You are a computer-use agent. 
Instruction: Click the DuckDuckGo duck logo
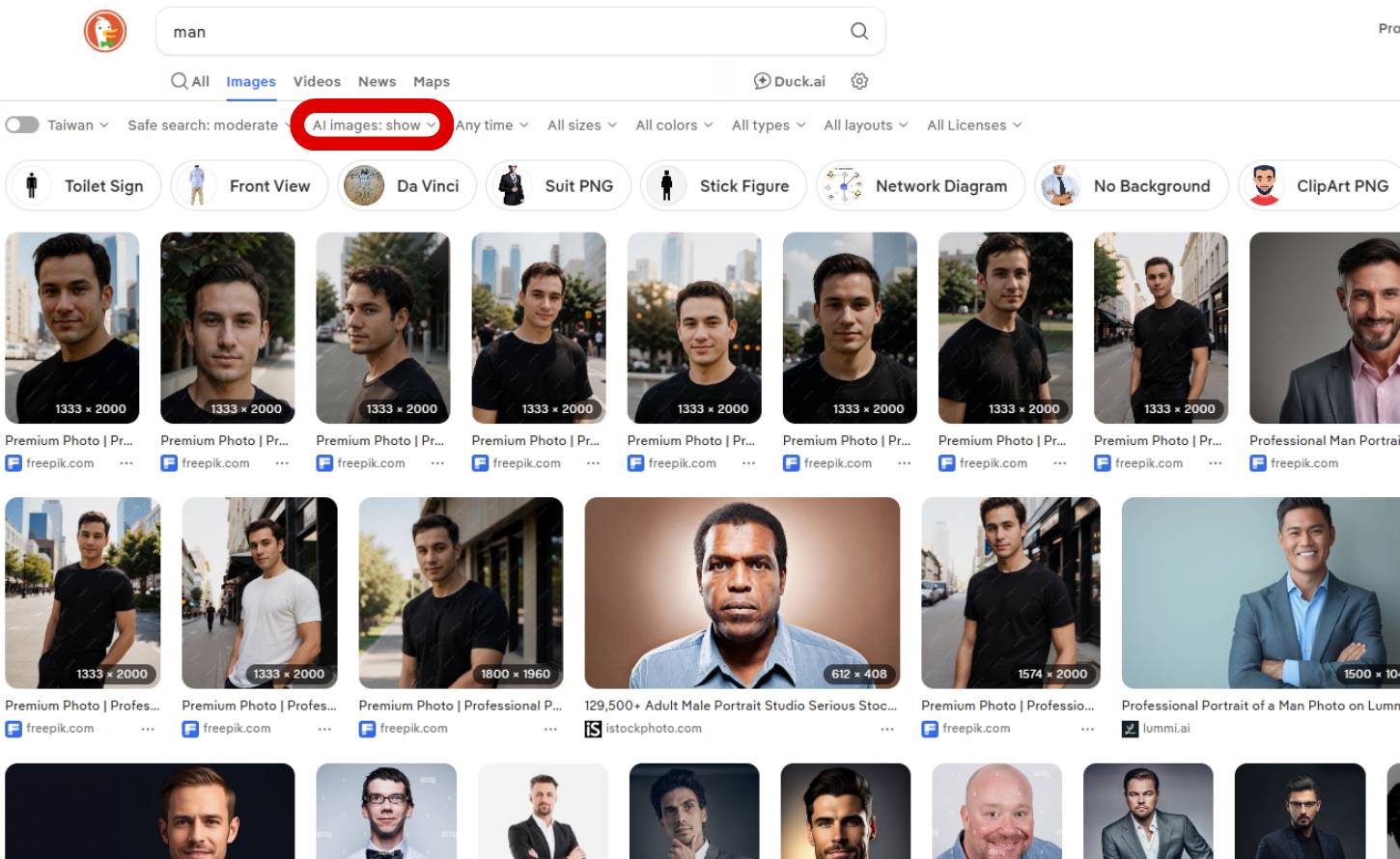[x=105, y=31]
